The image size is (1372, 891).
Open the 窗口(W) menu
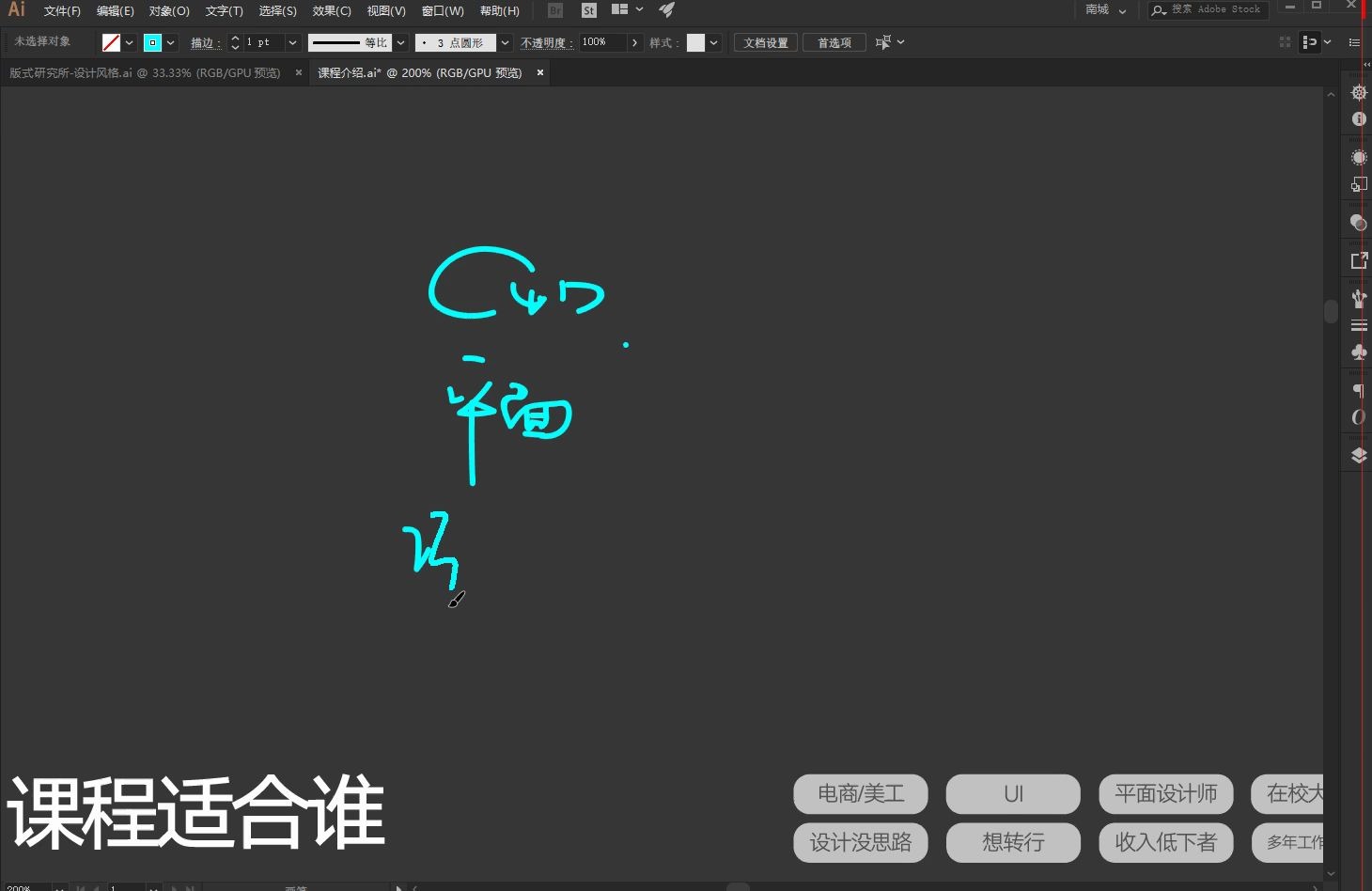click(x=442, y=10)
